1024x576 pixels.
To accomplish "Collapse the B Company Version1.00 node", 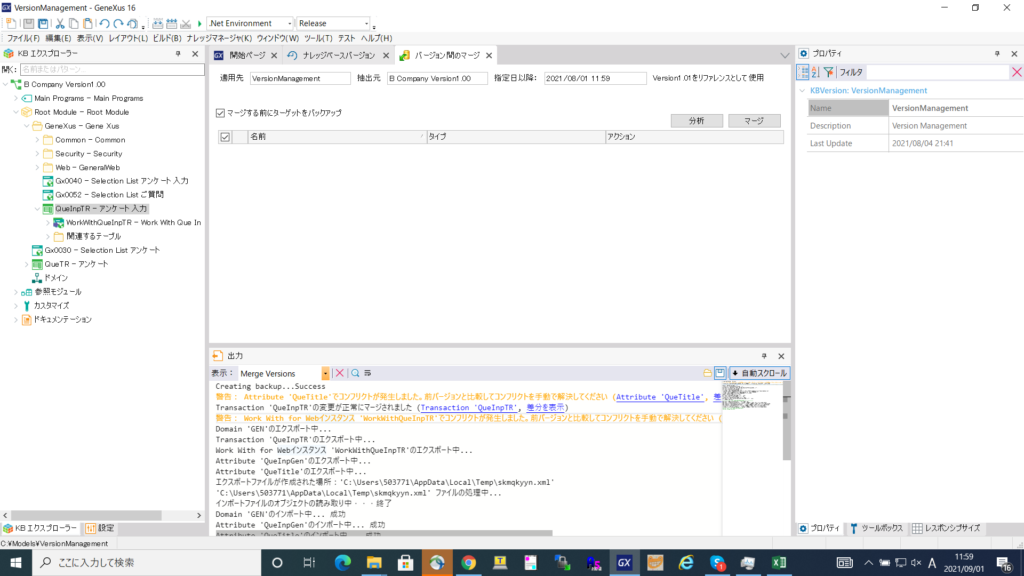I will click(6, 84).
